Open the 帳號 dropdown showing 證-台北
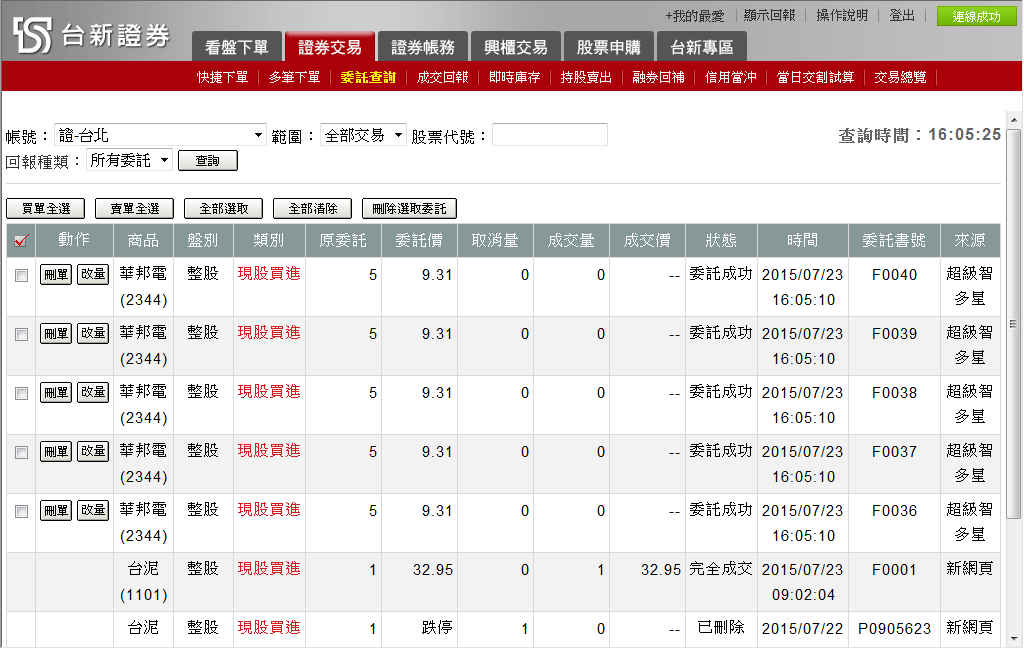This screenshot has height=648, width=1024. [x=161, y=135]
